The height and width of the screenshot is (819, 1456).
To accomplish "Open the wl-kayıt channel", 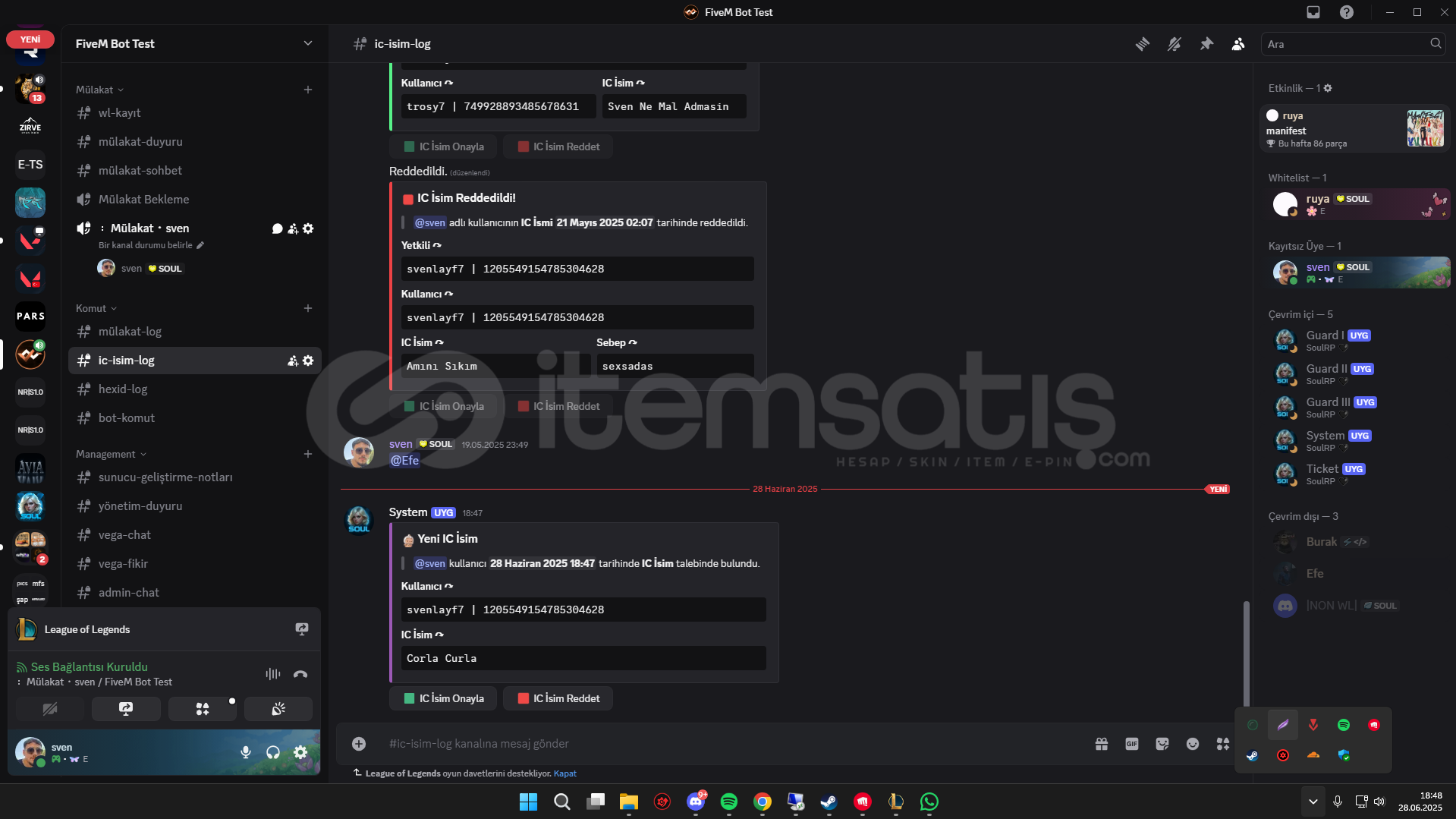I will coord(195,113).
